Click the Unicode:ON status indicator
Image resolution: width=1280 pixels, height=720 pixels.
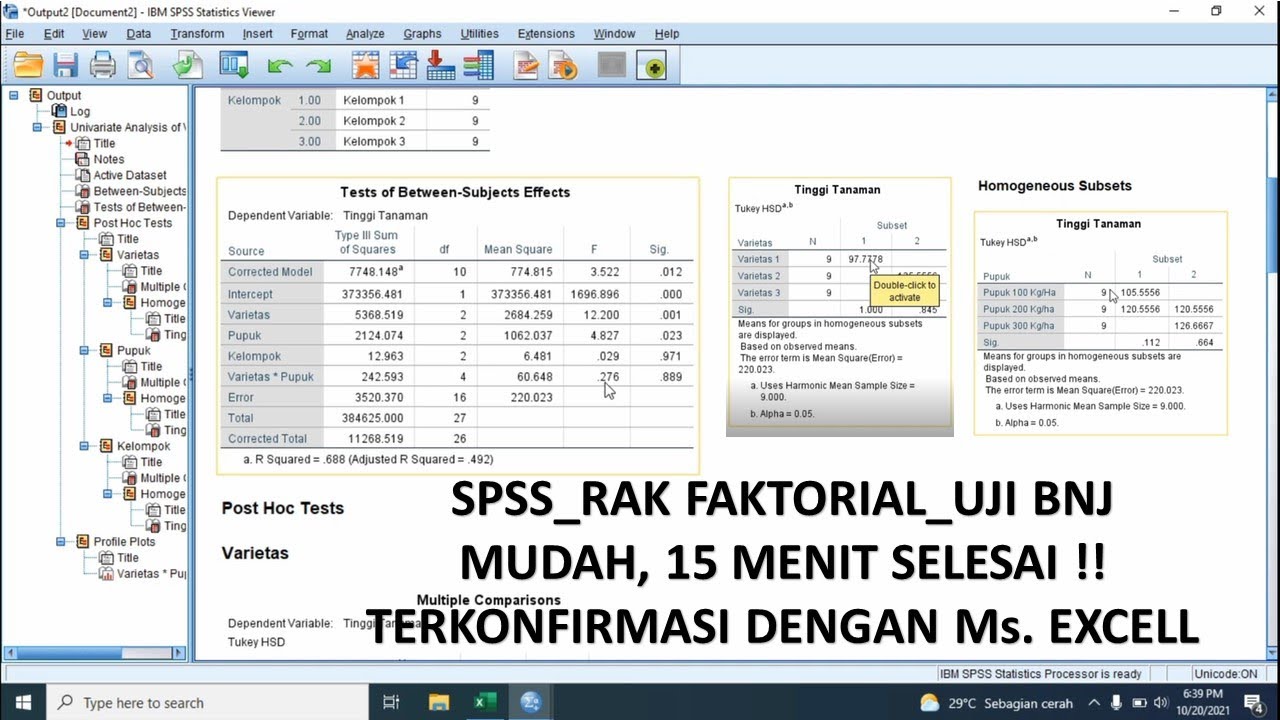point(1228,674)
